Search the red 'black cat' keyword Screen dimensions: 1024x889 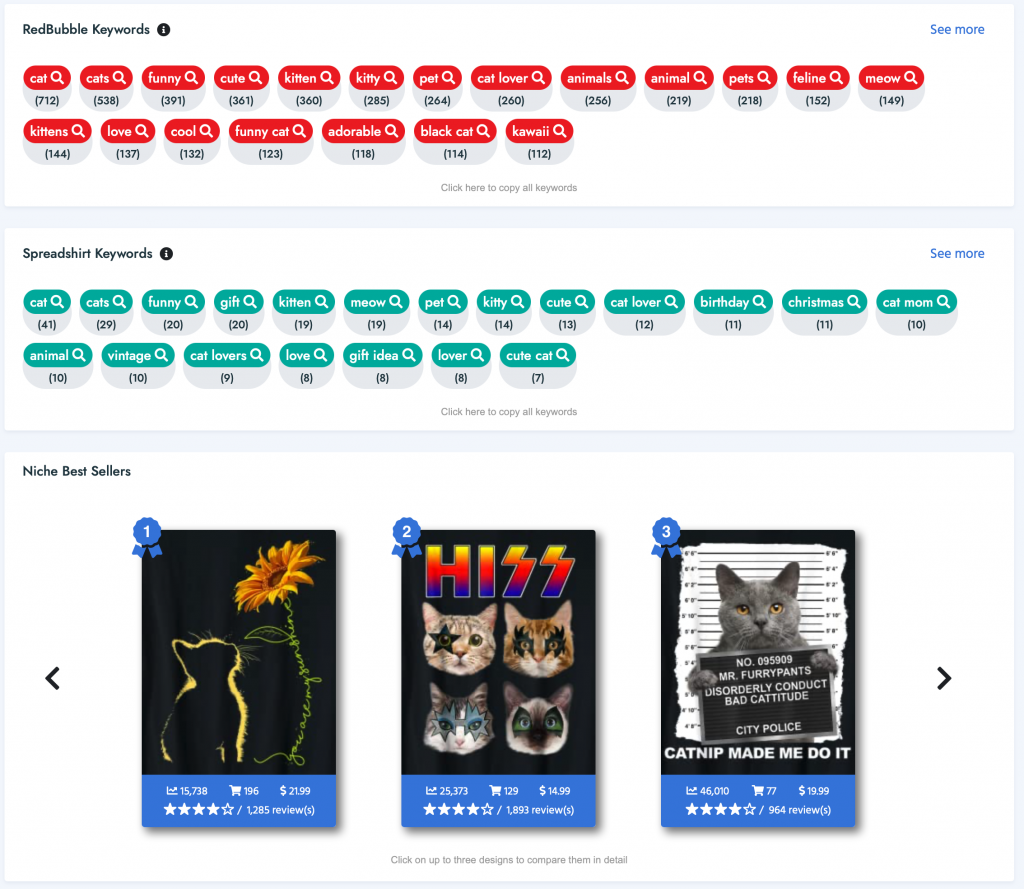click(x=455, y=131)
